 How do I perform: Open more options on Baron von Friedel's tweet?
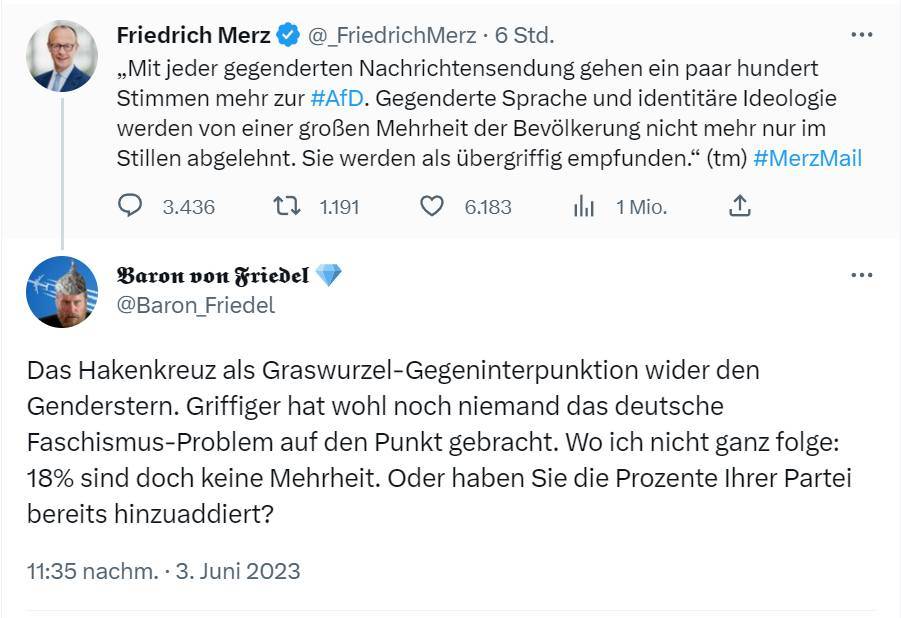pos(861,275)
